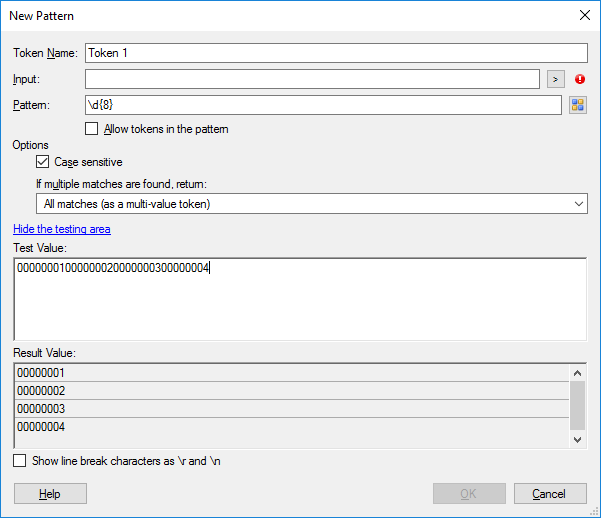Focus the Token Name field

[336, 53]
